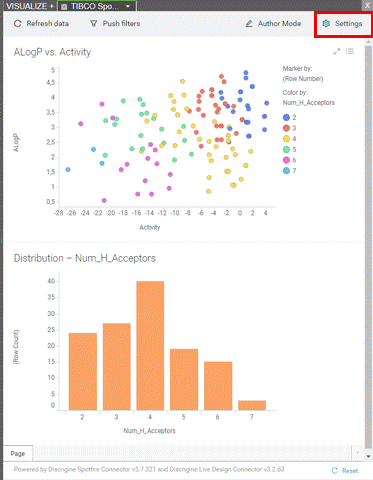The image size is (373, 480).
Task: Click the Author Mode pencil icon
Action: [249, 24]
